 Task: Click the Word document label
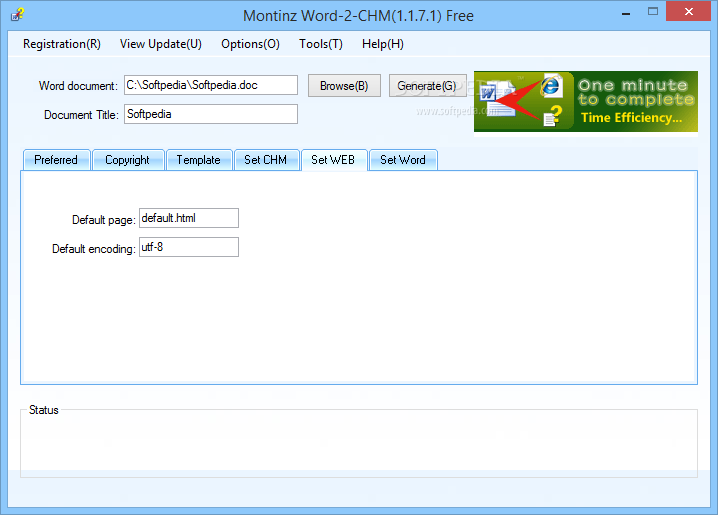[78, 86]
